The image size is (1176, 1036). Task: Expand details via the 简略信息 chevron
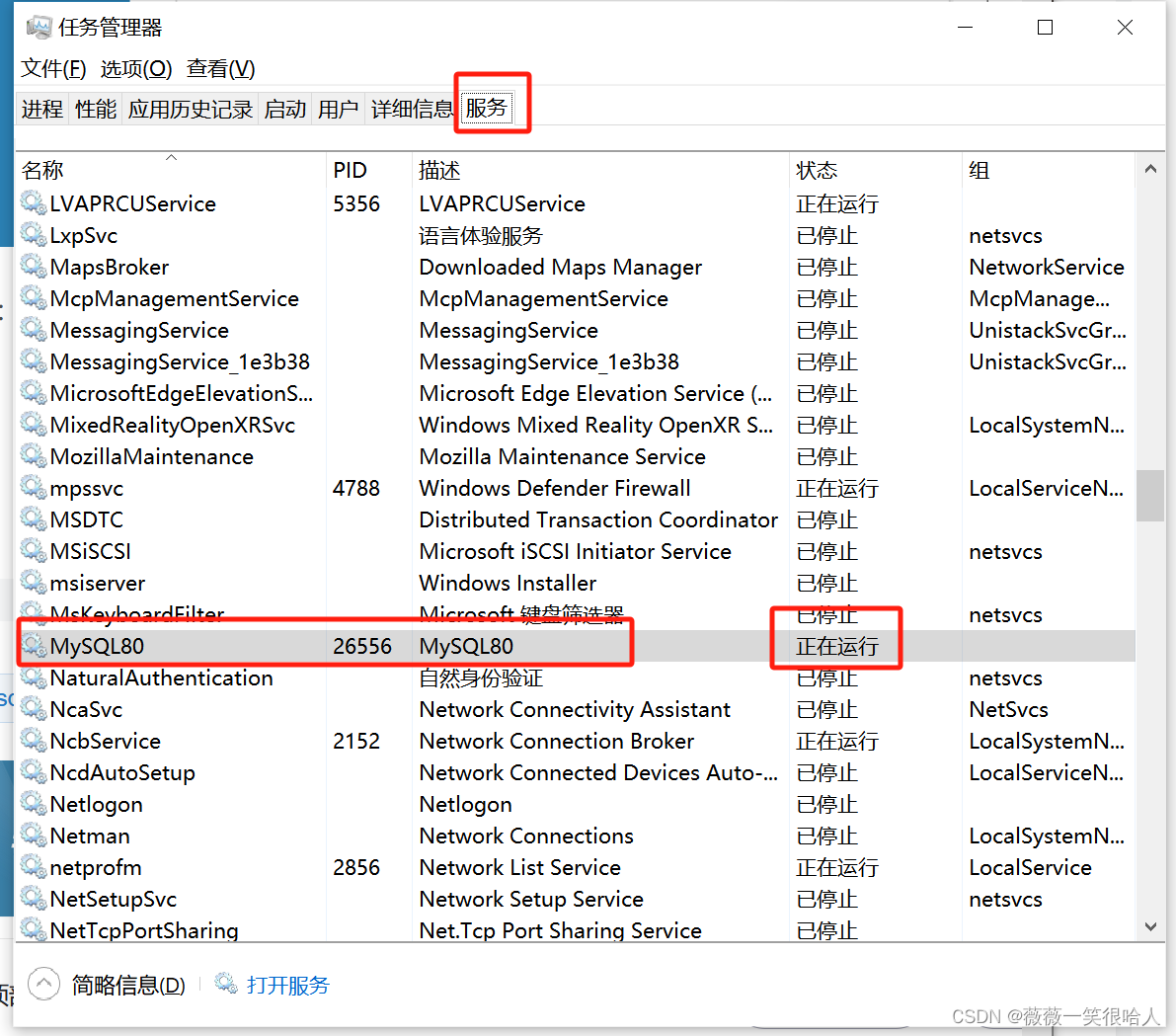(43, 984)
